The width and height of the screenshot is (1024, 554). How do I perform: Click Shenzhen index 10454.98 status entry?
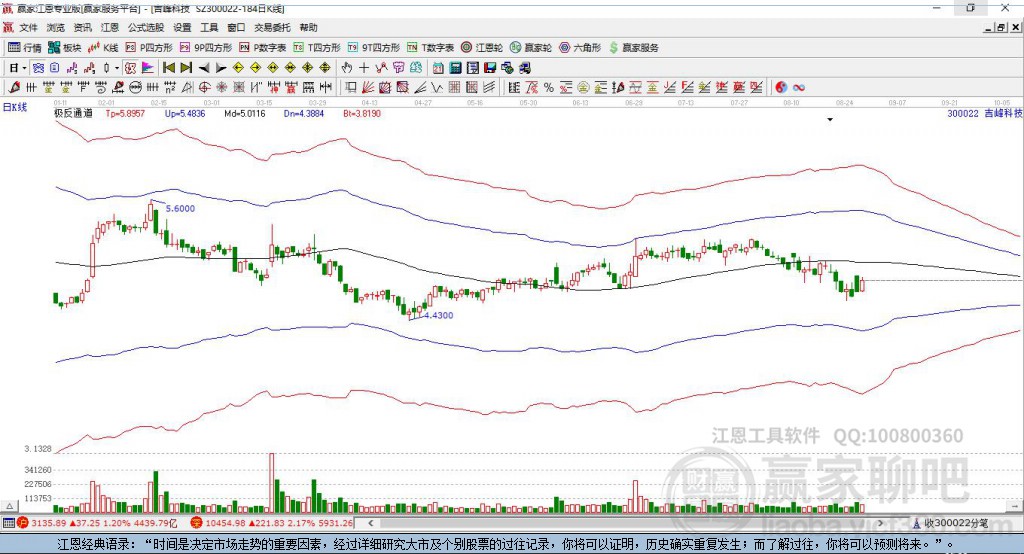pyautogui.click(x=272, y=523)
